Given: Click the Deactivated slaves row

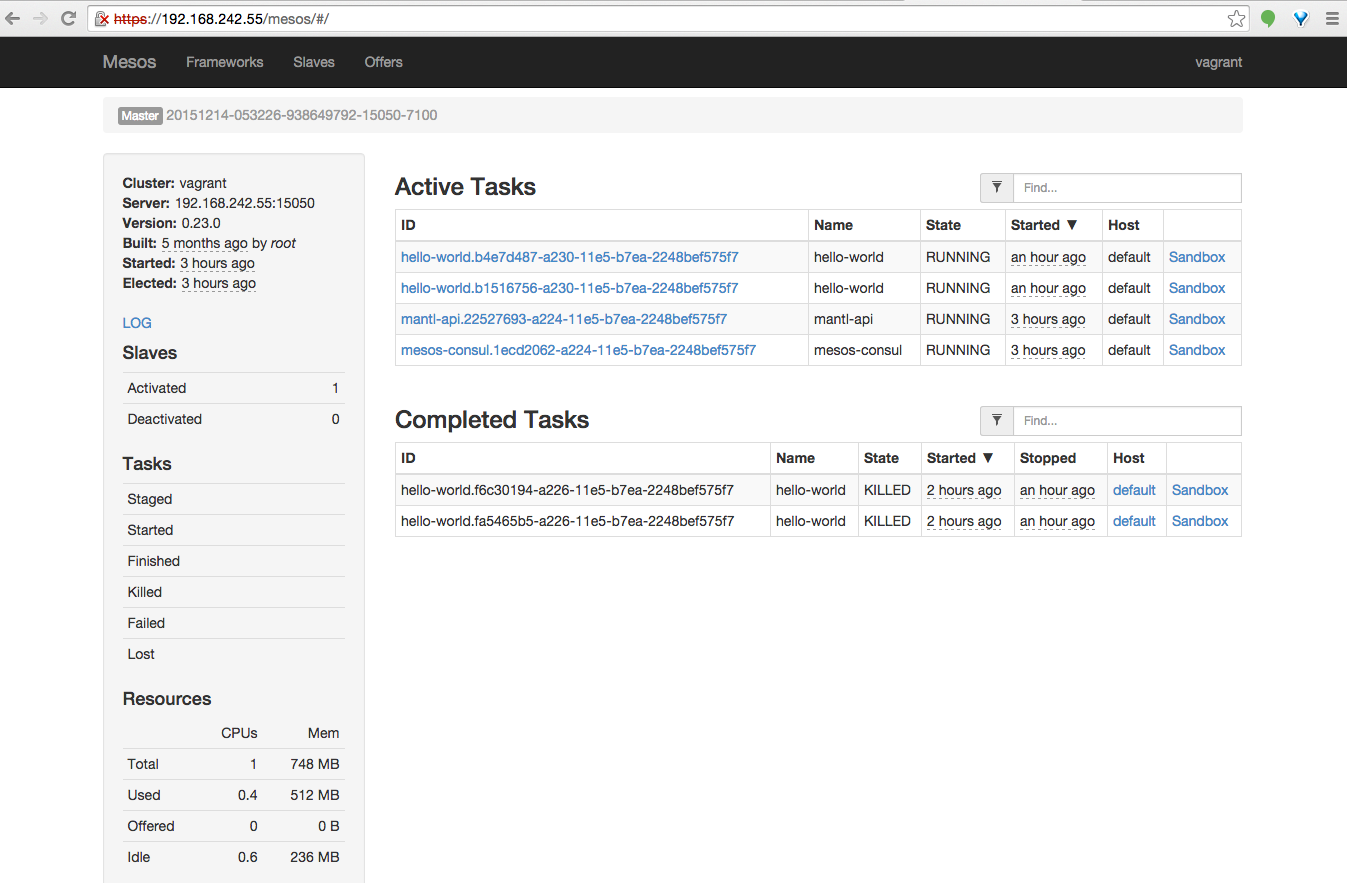Looking at the screenshot, I should [x=234, y=419].
